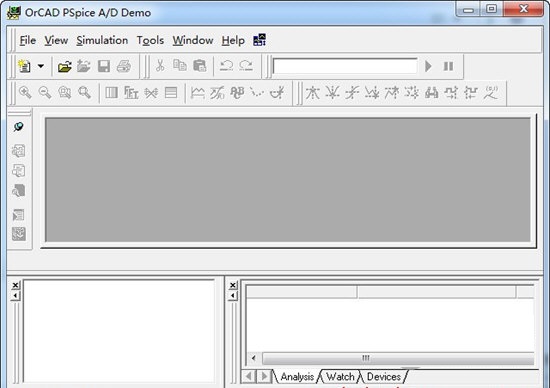Click the Simulation Status Window toggle icon
This screenshot has height=388, width=550.
click(x=19, y=234)
